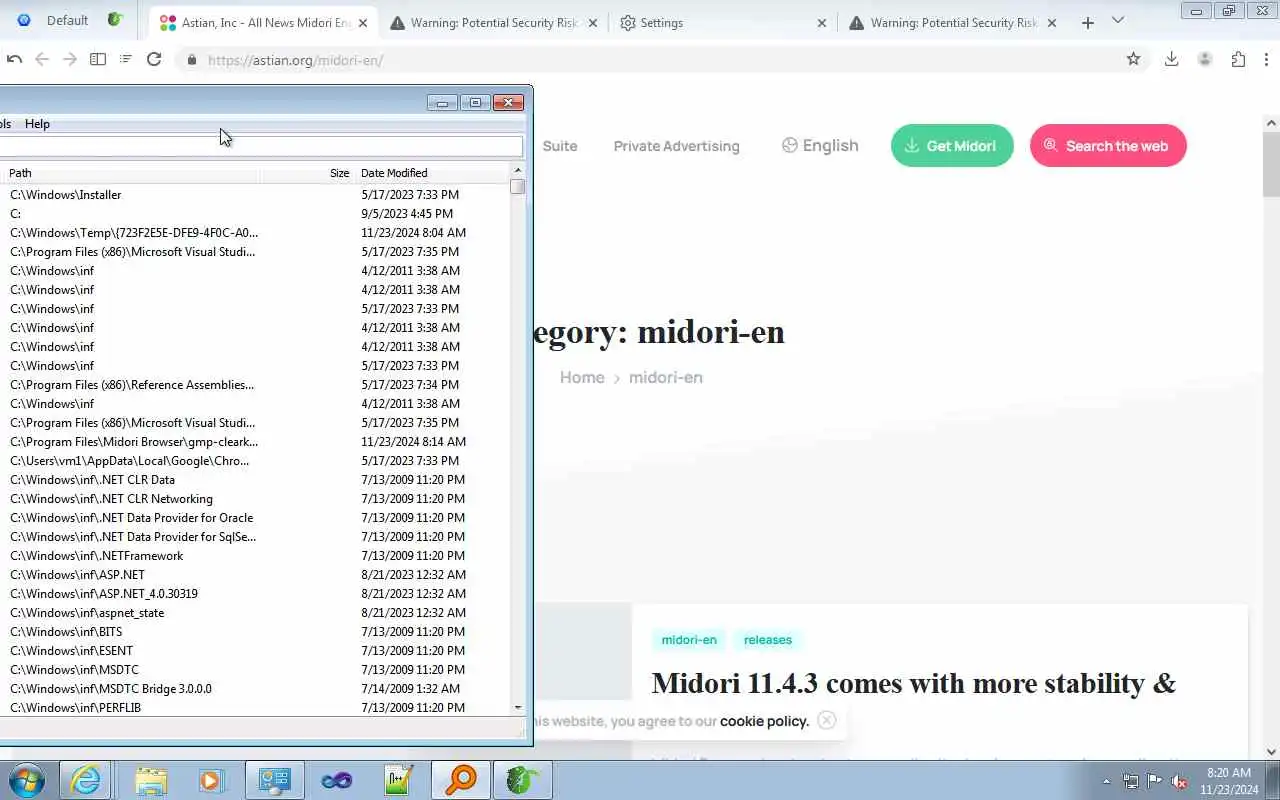Open the account profile icon
This screenshot has height=800, width=1280.
(x=1205, y=60)
